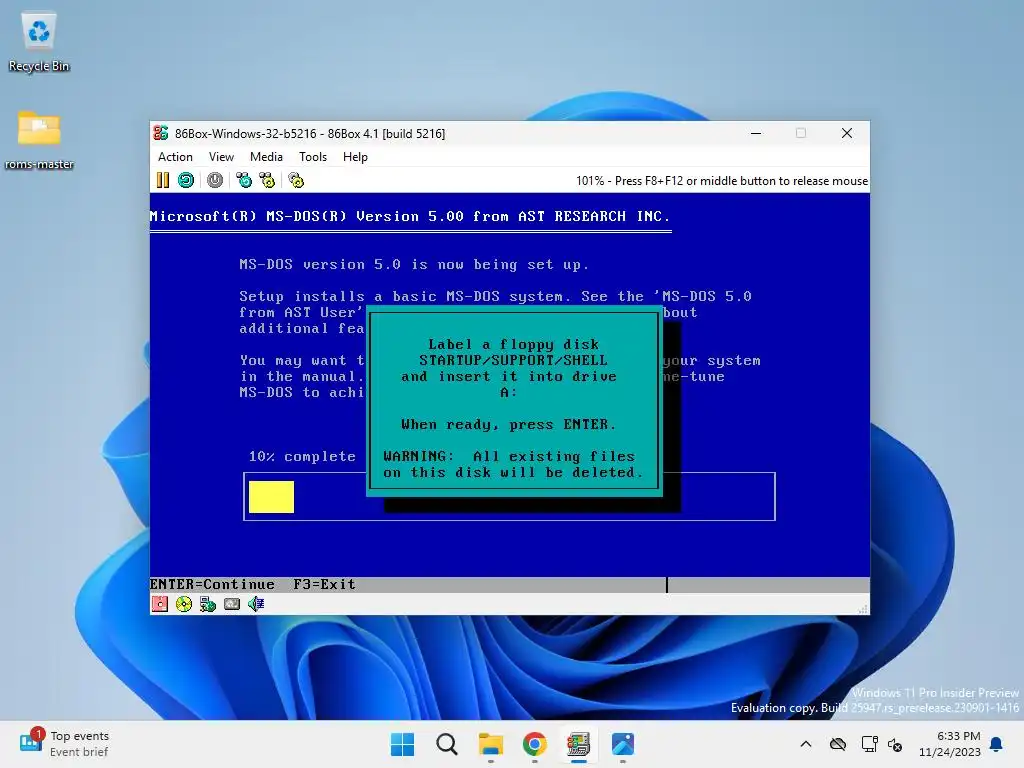Click the MS-DOS Version 5.00 header line
Image resolution: width=1024 pixels, height=768 pixels.
pos(410,216)
